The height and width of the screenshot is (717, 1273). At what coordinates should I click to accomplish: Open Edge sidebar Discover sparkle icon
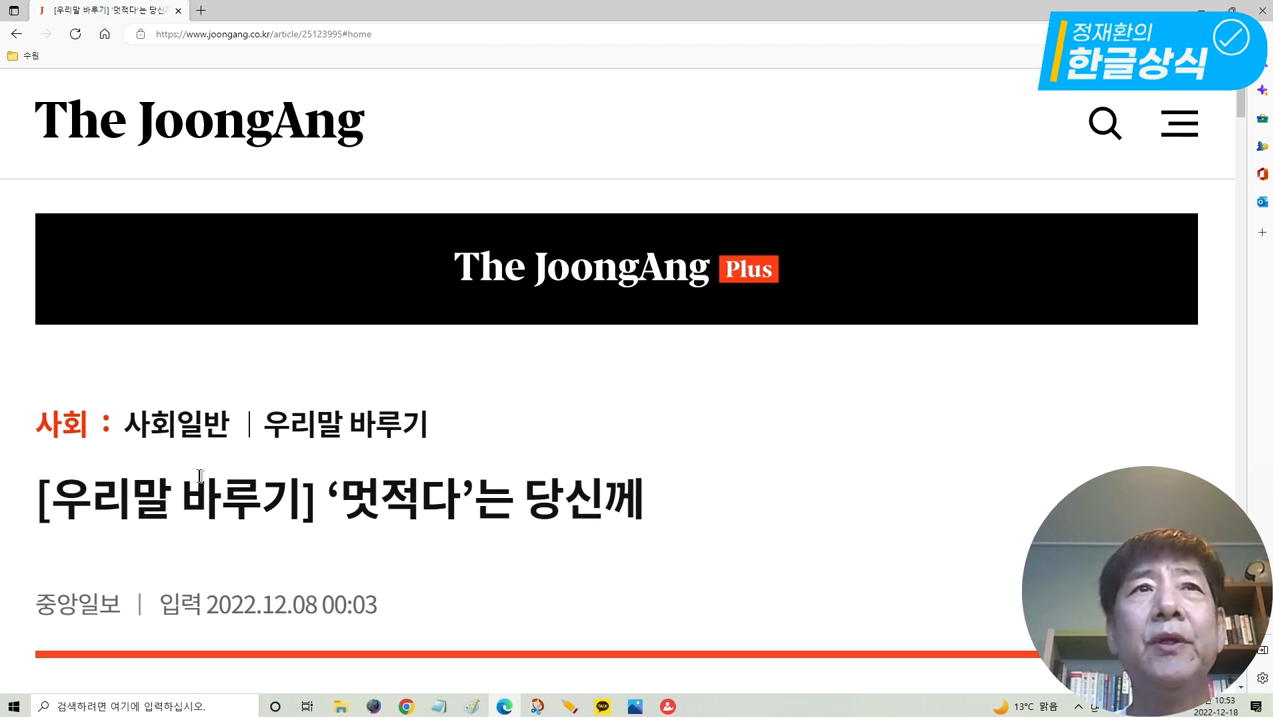(x=1262, y=90)
